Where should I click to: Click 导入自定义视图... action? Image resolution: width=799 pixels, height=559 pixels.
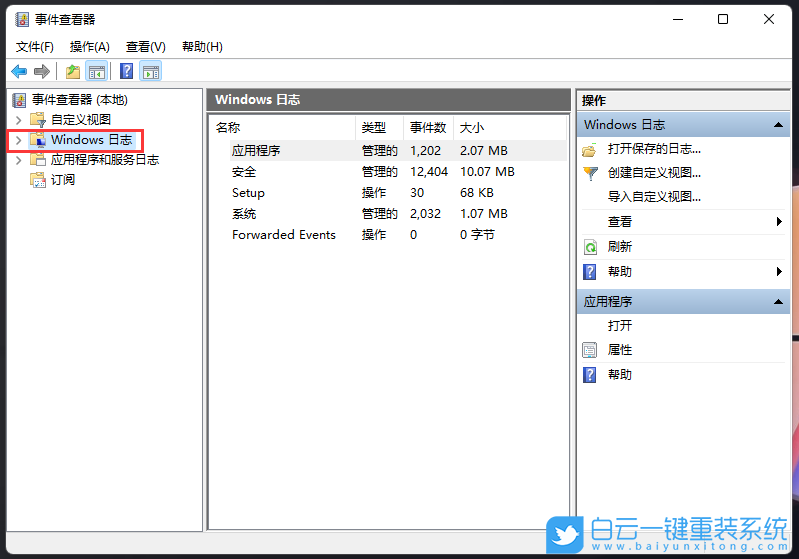(654, 197)
